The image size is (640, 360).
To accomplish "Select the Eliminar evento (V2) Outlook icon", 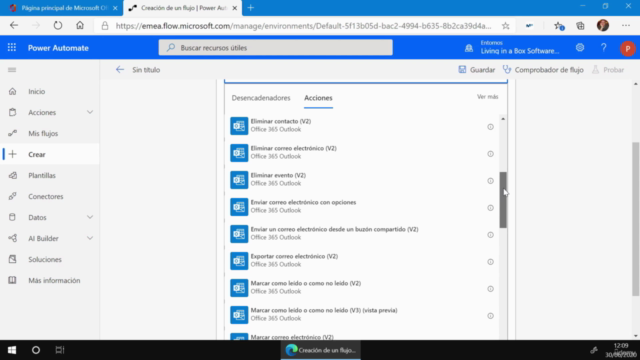I will [239, 180].
